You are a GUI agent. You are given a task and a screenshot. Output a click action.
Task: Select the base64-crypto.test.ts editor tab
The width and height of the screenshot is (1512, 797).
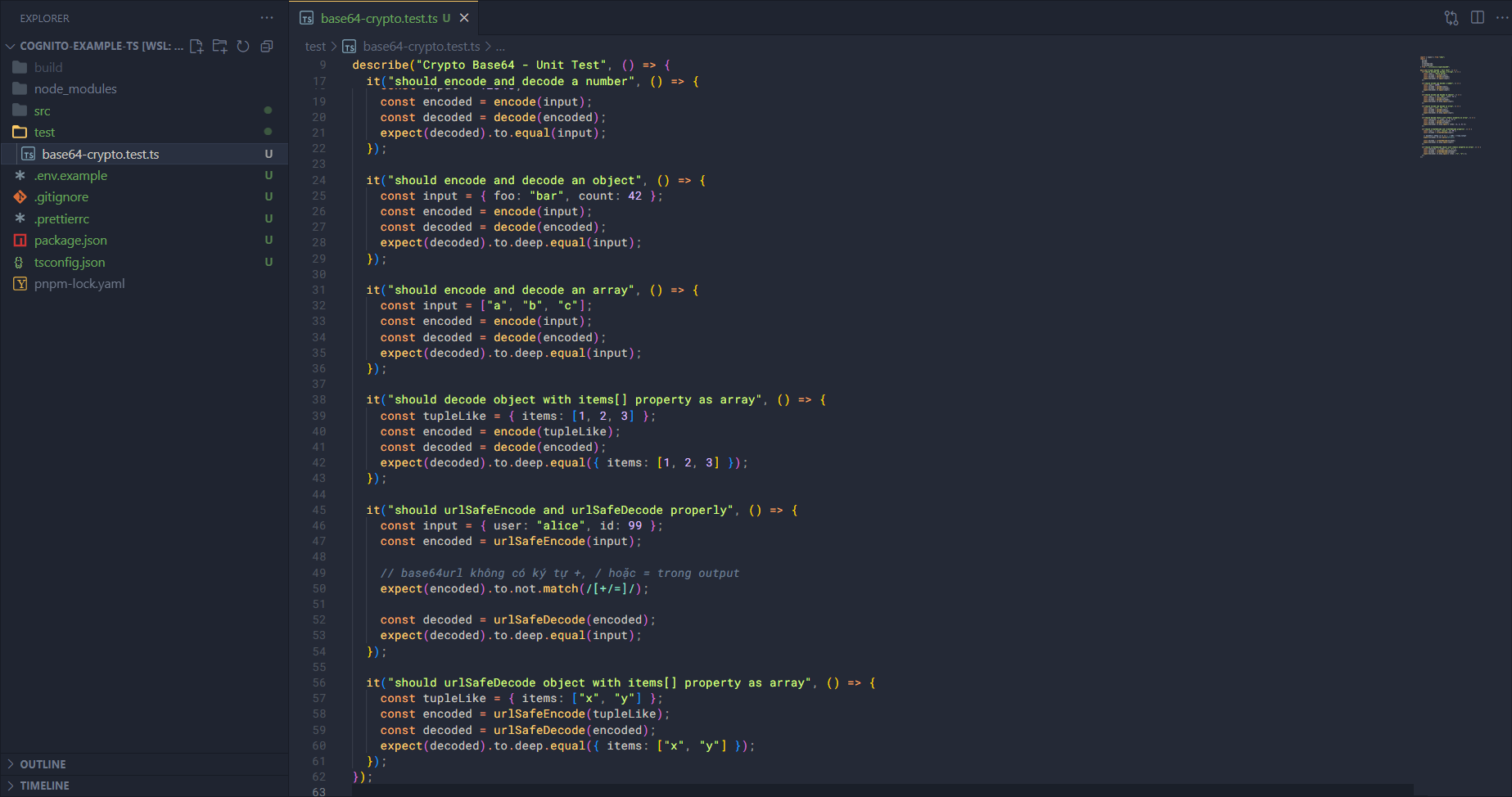click(x=378, y=18)
